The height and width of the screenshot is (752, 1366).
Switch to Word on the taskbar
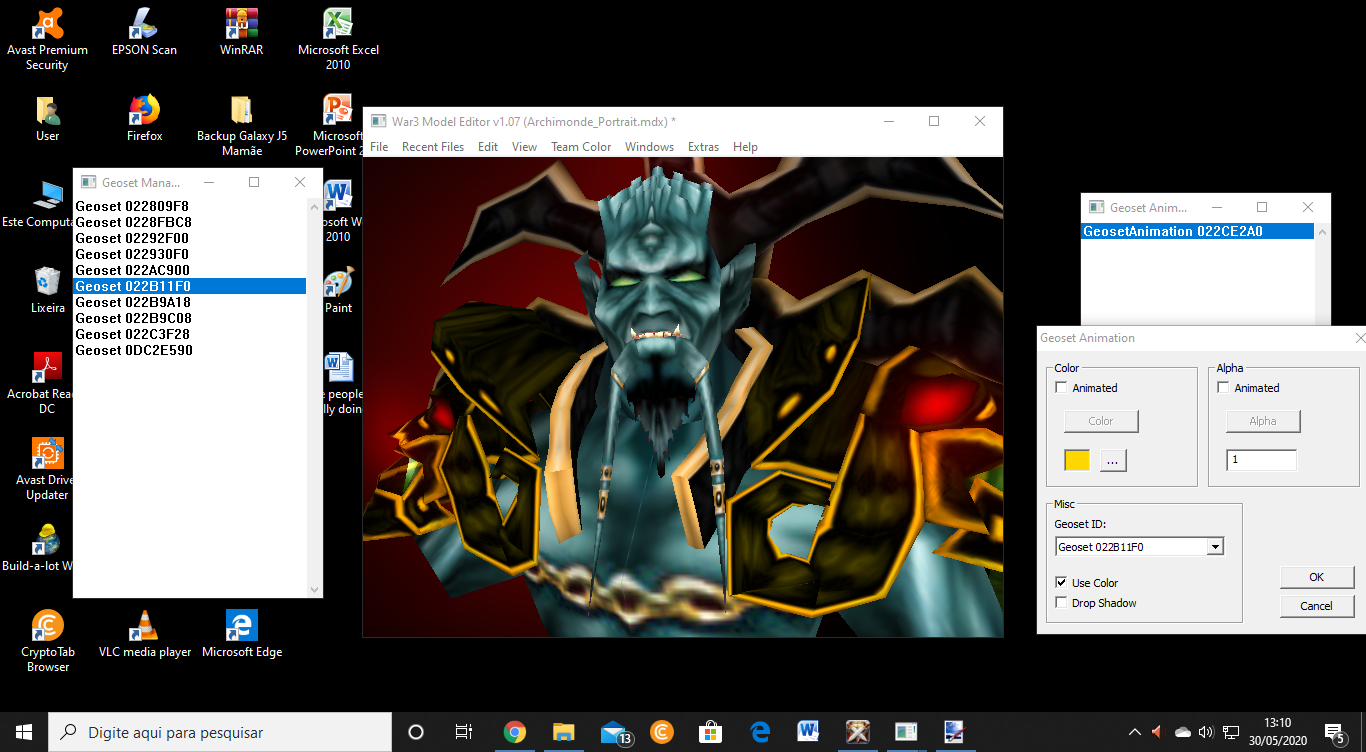coord(808,732)
